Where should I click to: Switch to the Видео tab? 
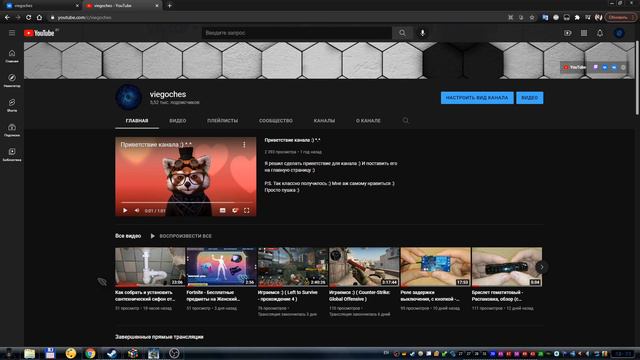(x=178, y=121)
